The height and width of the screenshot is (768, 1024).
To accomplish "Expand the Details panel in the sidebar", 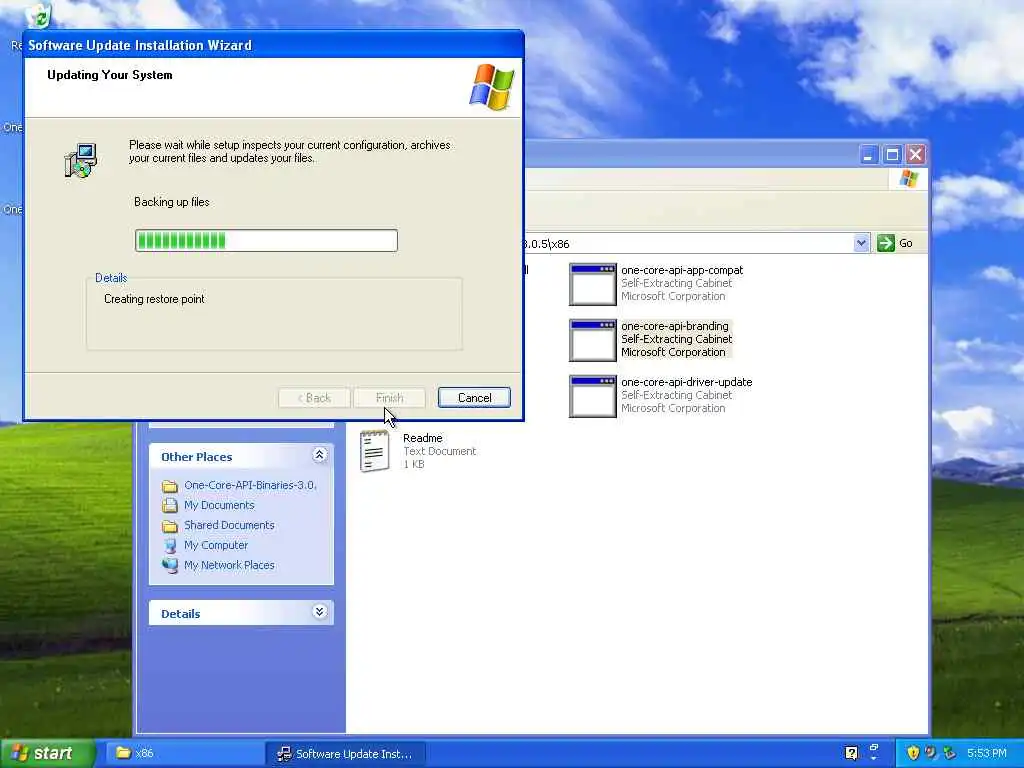I will coord(319,612).
